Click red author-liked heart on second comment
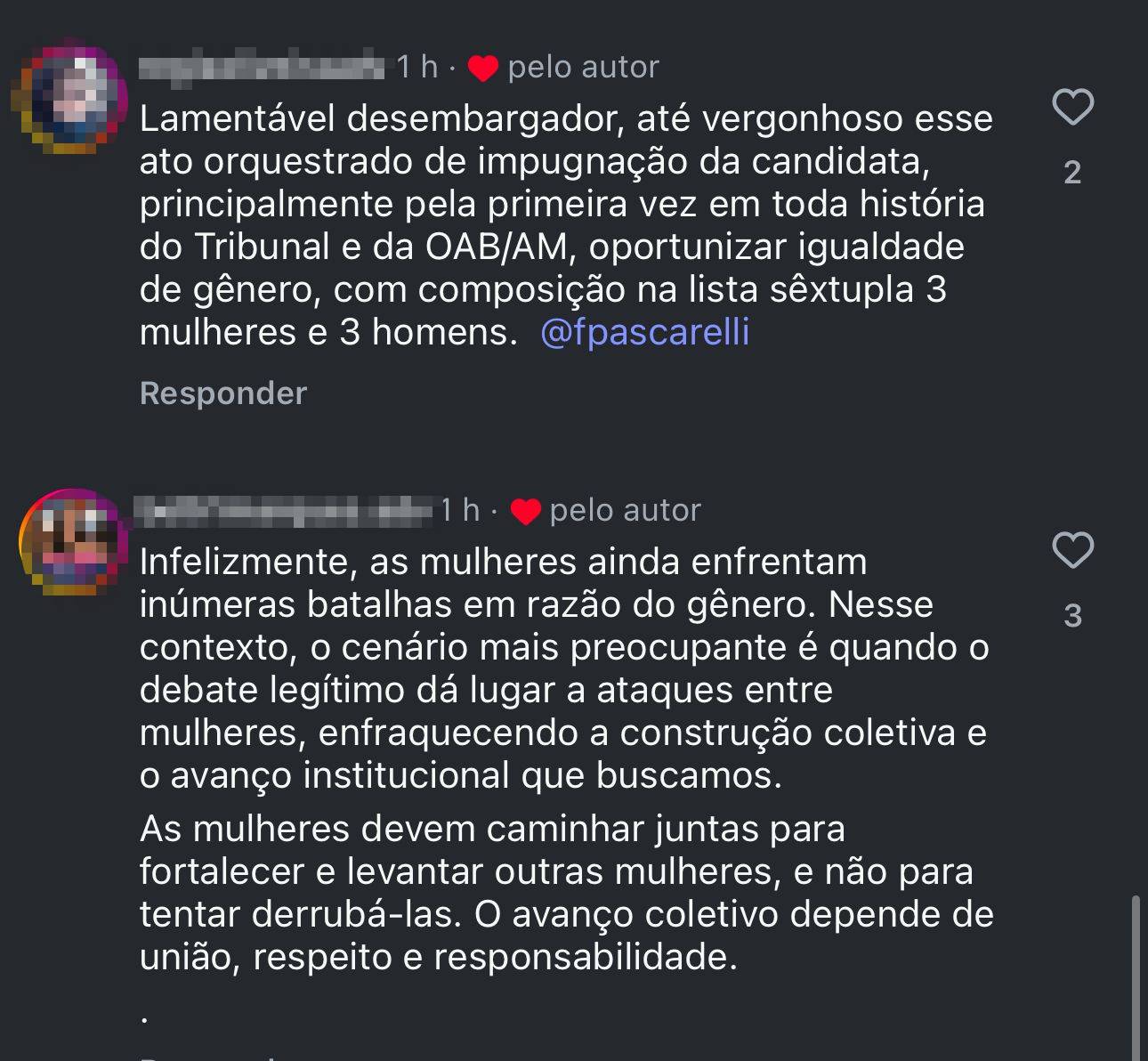Image resolution: width=1148 pixels, height=1061 pixels. click(x=525, y=511)
